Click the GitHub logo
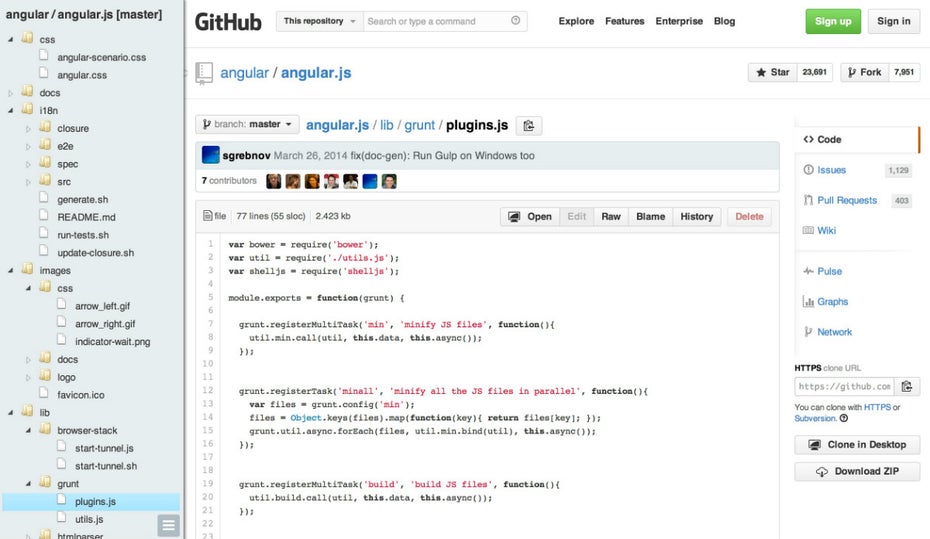Viewport: 930px width, 539px height. tap(228, 22)
